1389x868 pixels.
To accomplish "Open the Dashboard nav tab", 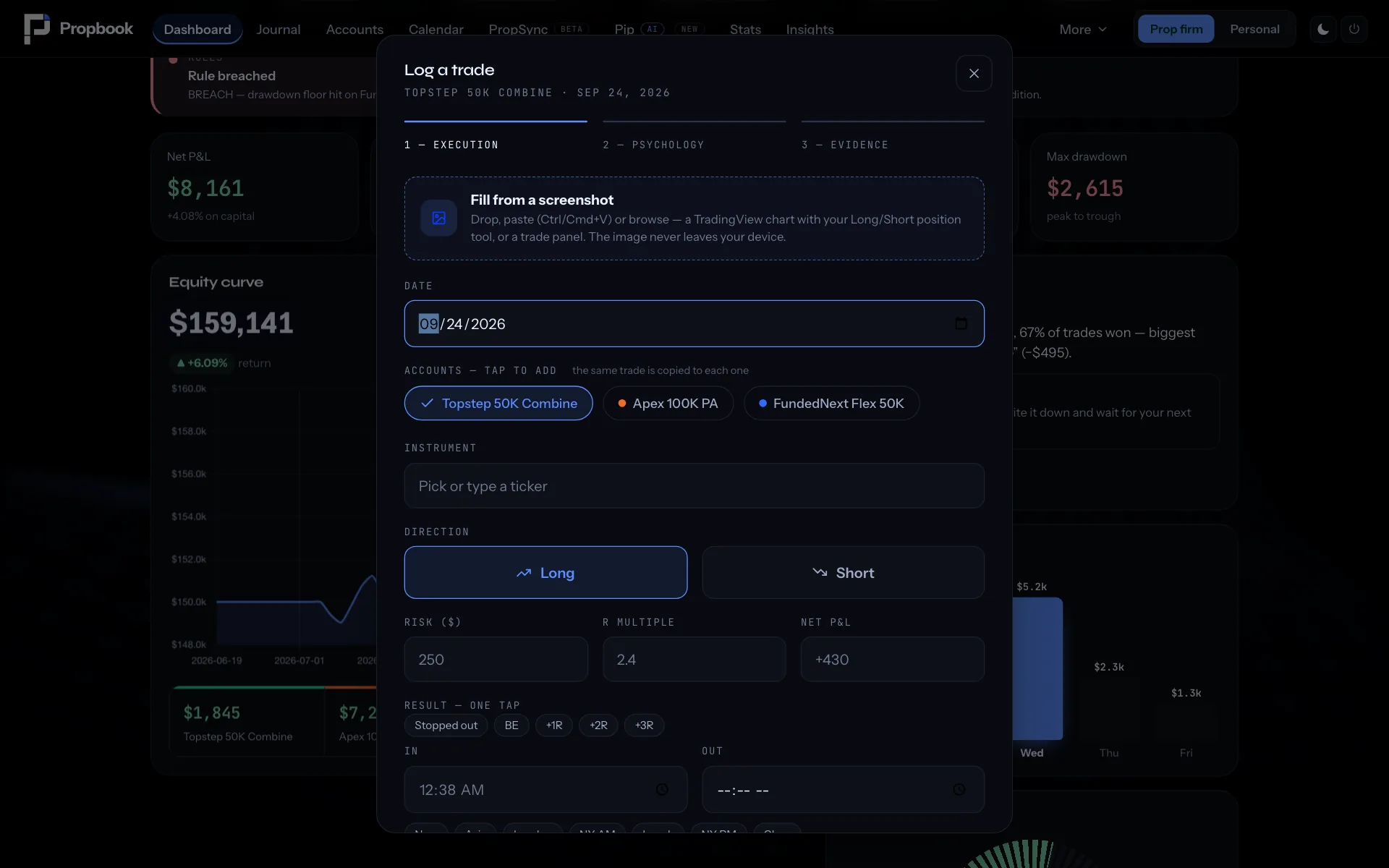I will point(197,29).
